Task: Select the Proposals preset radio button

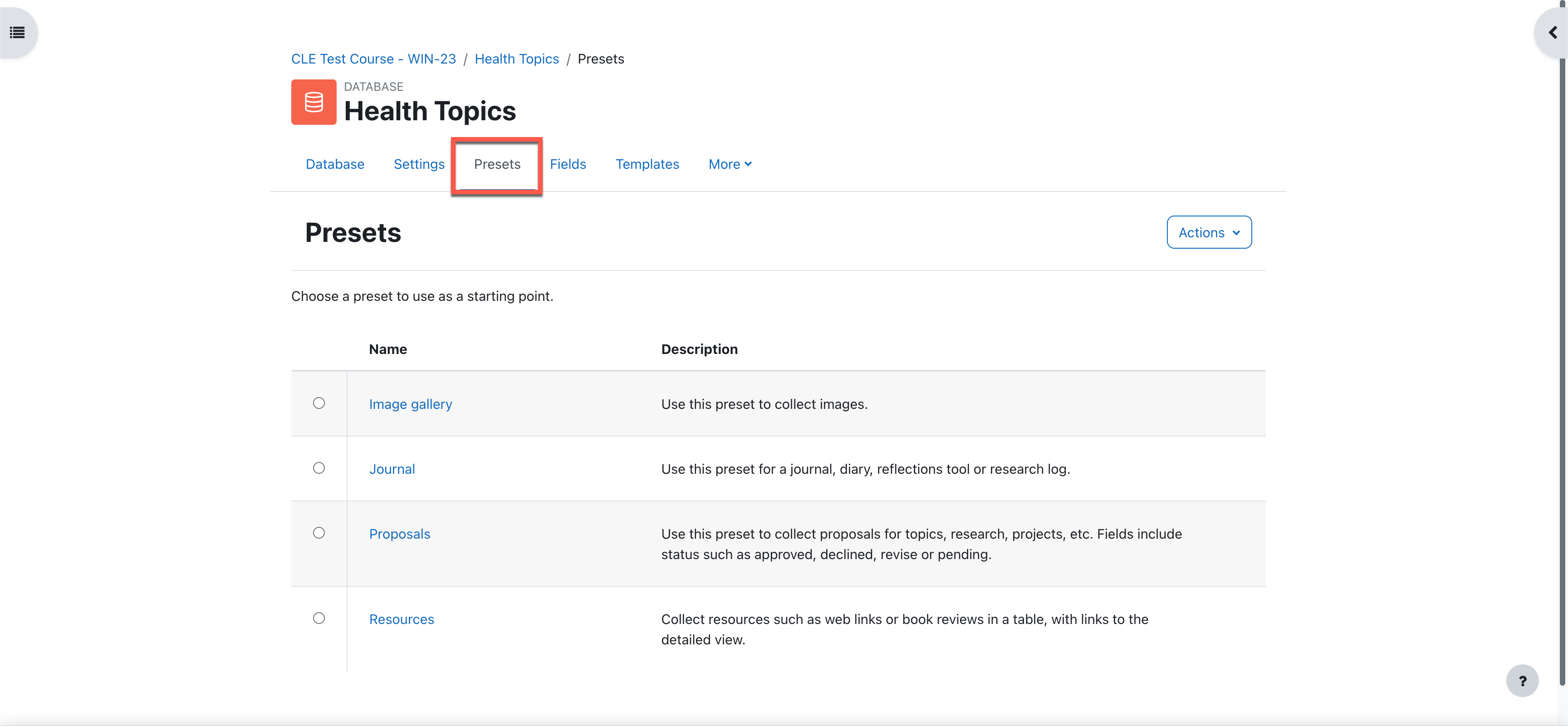Action: [x=319, y=533]
